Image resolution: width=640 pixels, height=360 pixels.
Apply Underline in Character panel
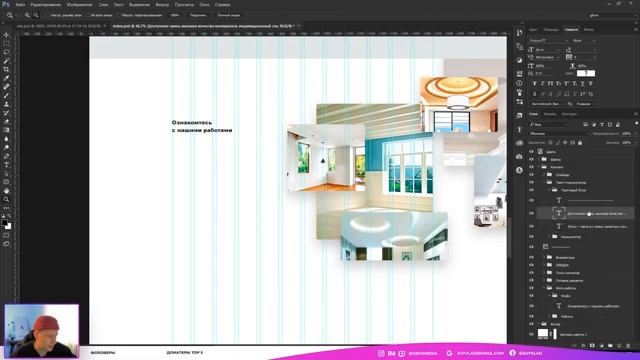click(582, 83)
